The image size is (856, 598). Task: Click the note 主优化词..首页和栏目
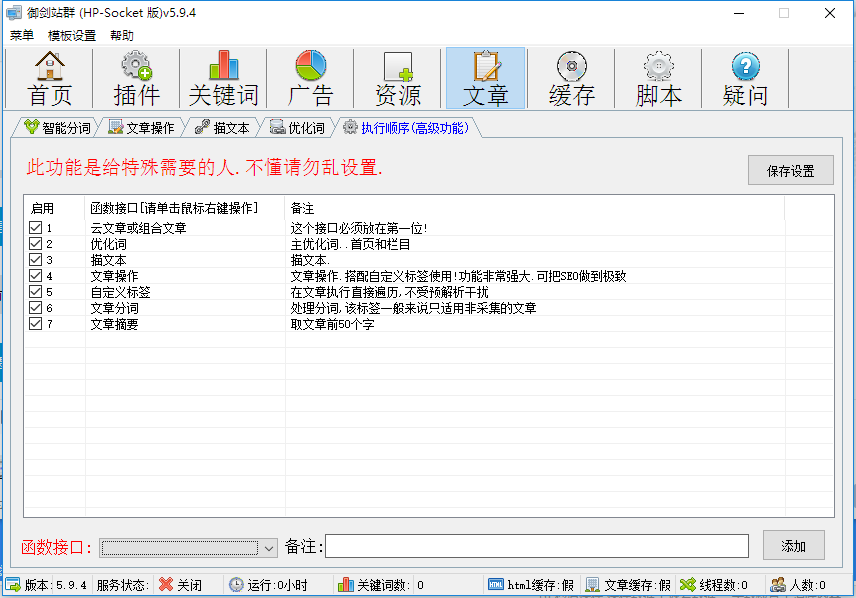pyautogui.click(x=350, y=244)
